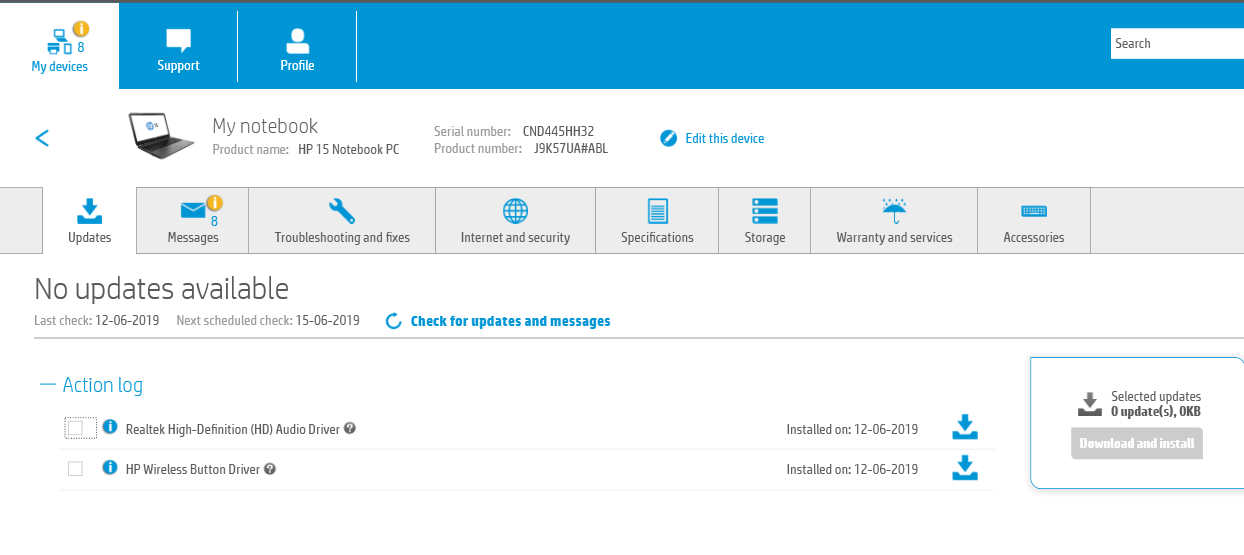The image size is (1244, 555).
Task: Open Troubleshooting and fixes tab
Action: tap(342, 220)
